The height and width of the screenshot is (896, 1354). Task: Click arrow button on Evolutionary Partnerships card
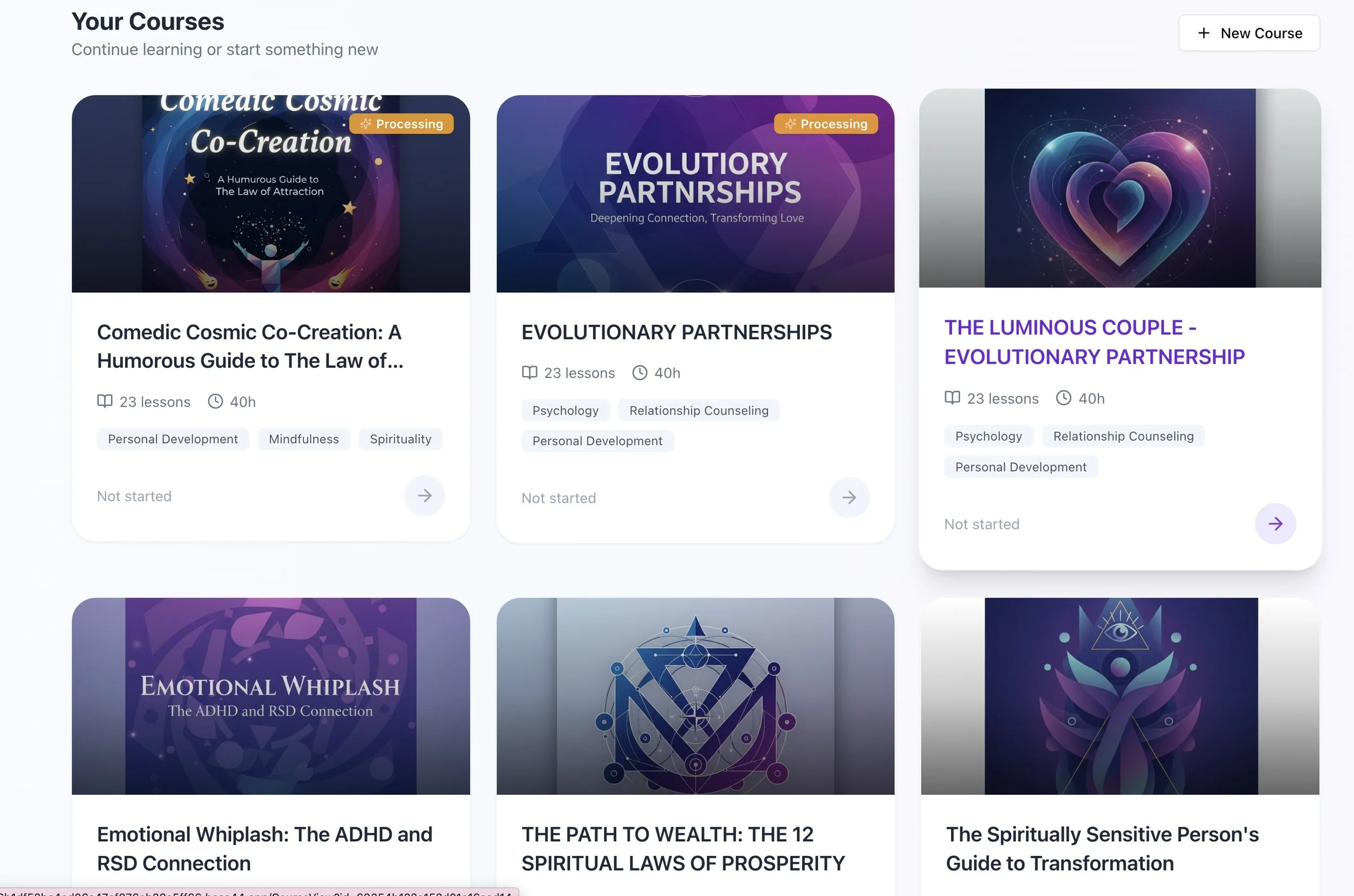[849, 497]
